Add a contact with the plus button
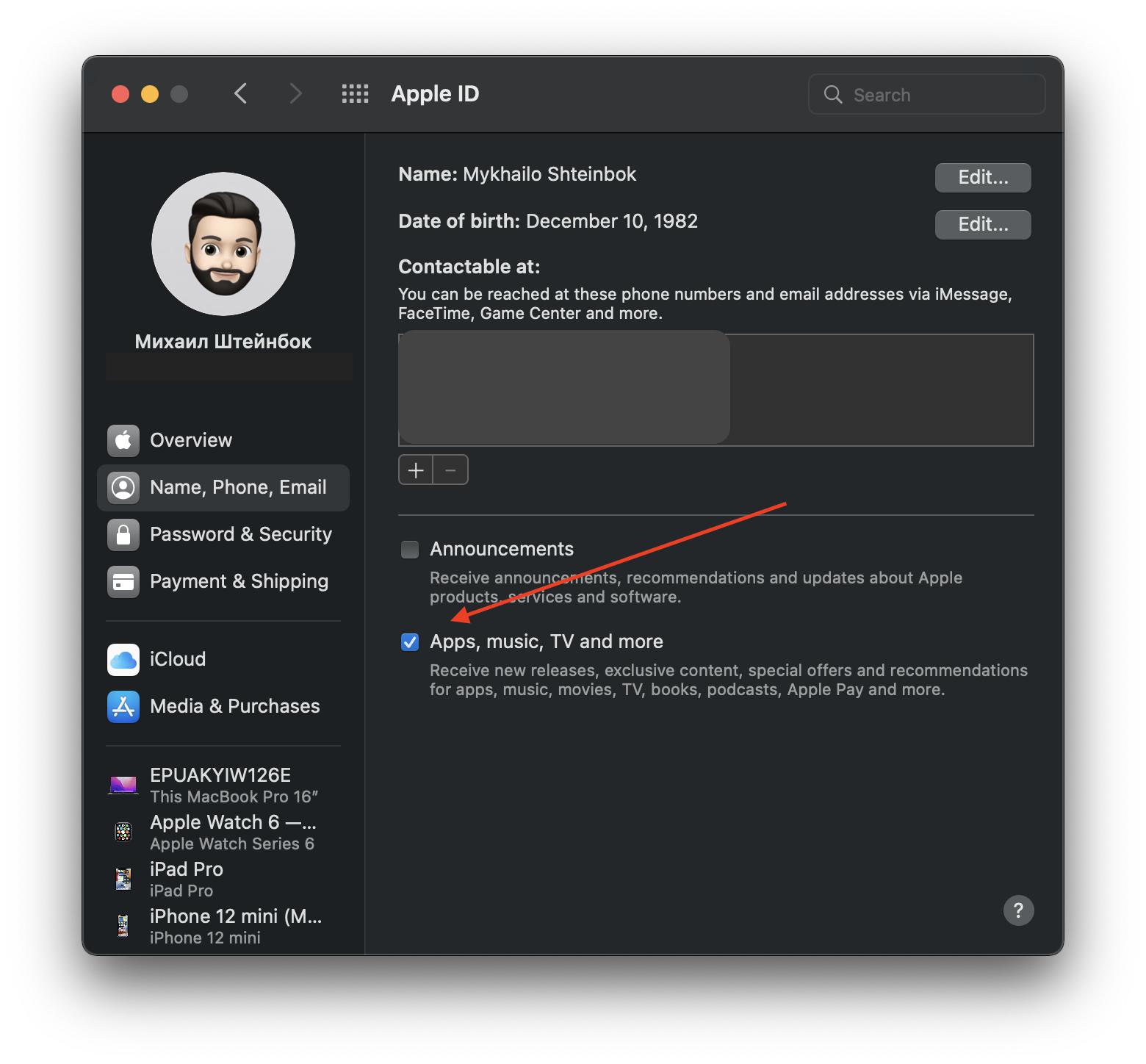 [x=416, y=470]
